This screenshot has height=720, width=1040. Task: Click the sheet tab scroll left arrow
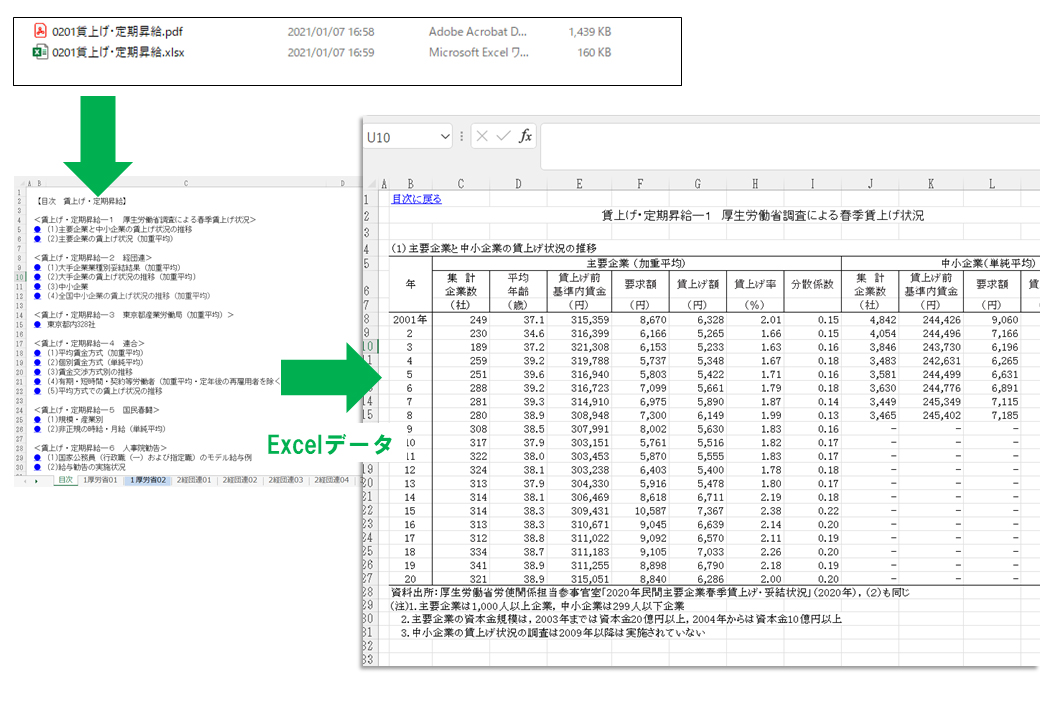26,481
